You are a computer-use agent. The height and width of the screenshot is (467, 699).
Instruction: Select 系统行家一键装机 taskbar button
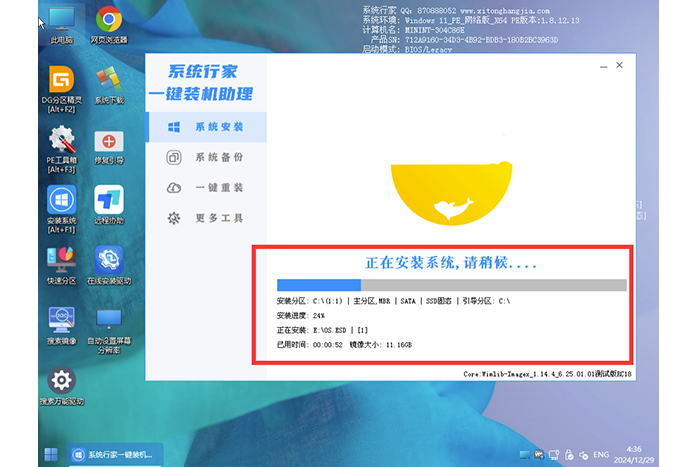pyautogui.click(x=115, y=455)
